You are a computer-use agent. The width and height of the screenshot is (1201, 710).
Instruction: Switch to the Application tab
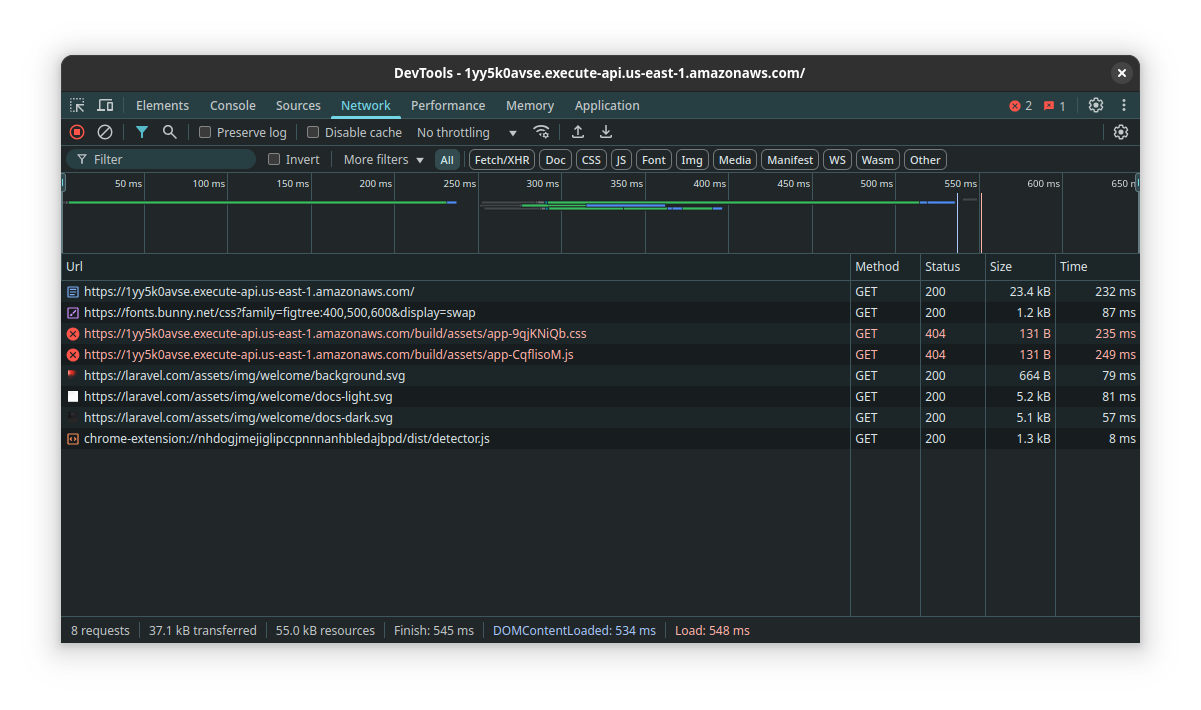pos(607,105)
